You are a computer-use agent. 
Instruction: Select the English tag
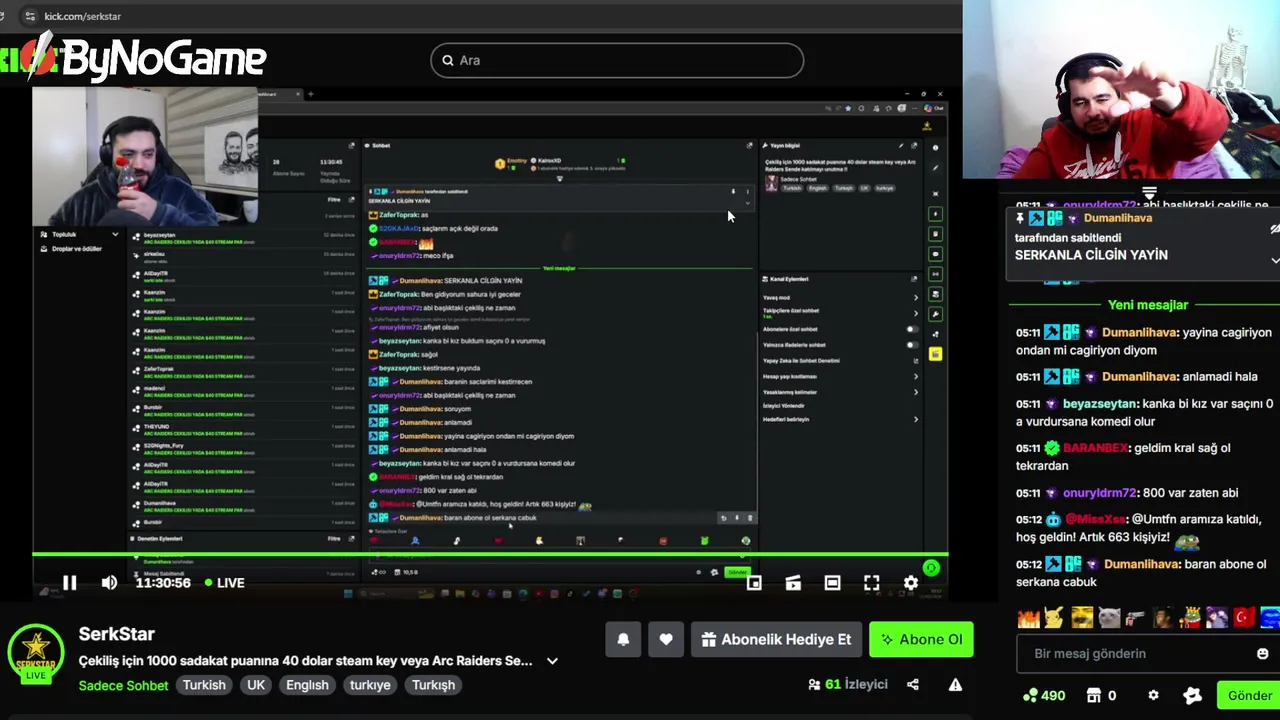pos(307,685)
